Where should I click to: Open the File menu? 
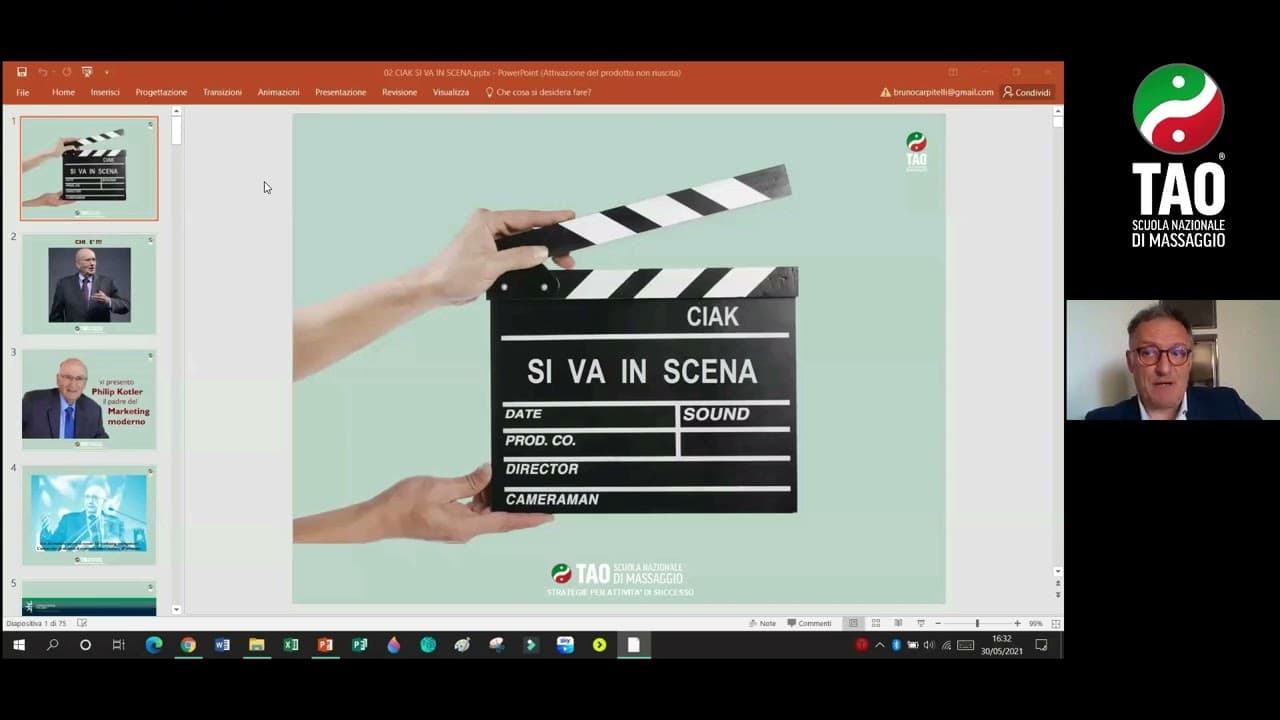[22, 92]
